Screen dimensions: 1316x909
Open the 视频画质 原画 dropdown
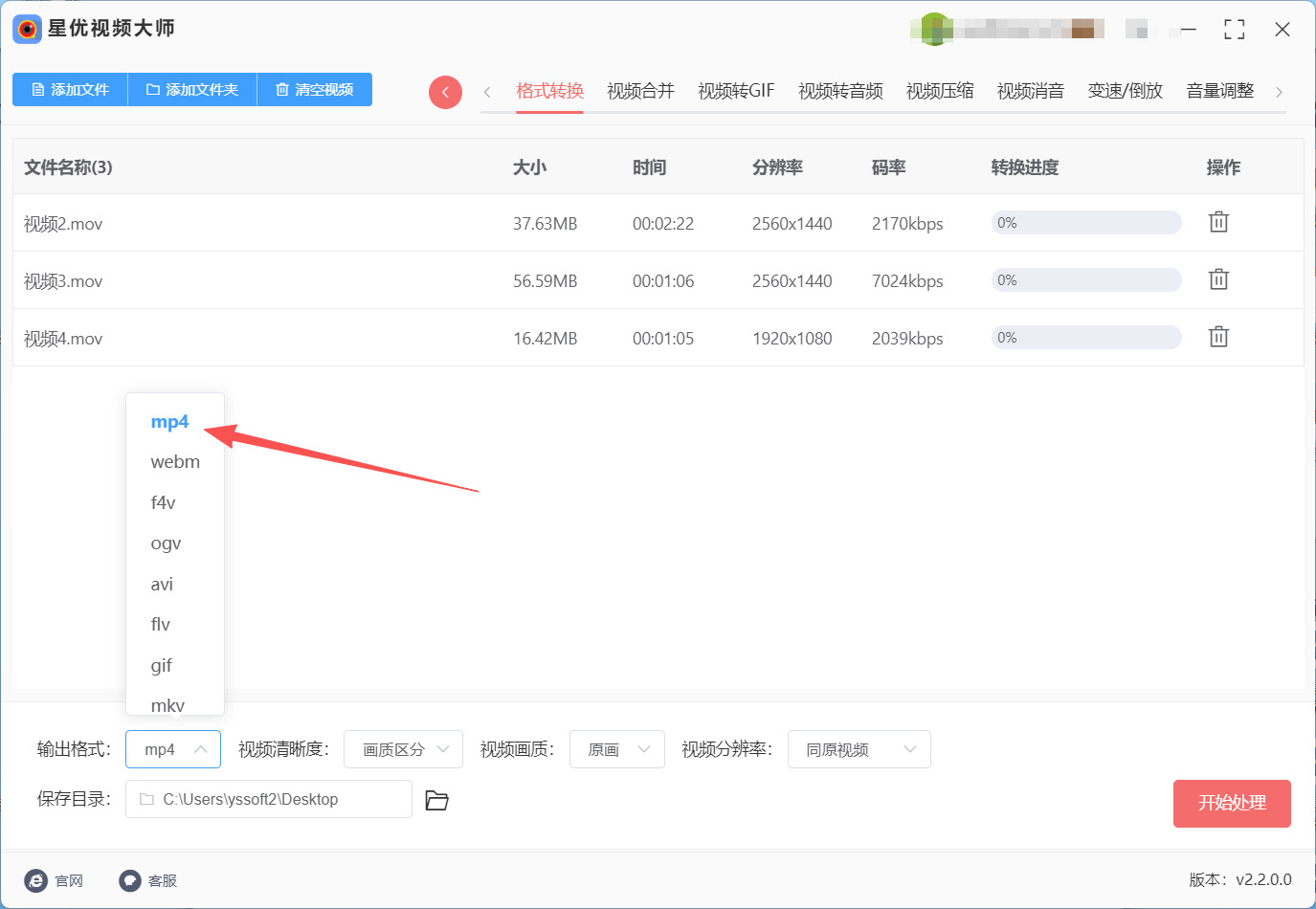(x=617, y=749)
